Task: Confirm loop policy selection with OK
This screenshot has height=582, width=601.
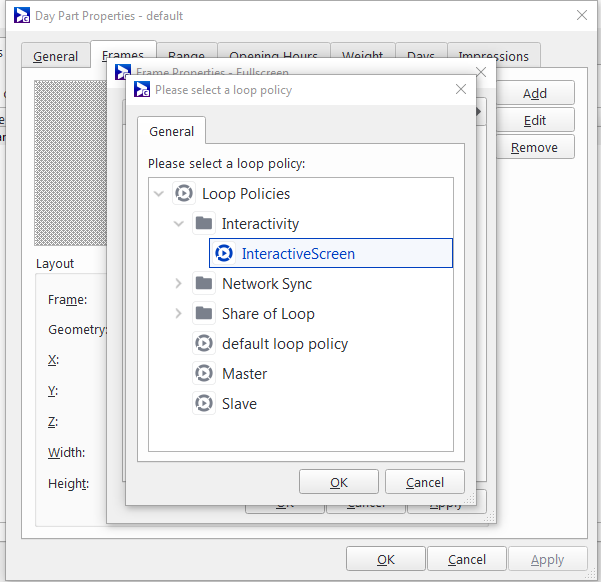Action: click(x=339, y=482)
